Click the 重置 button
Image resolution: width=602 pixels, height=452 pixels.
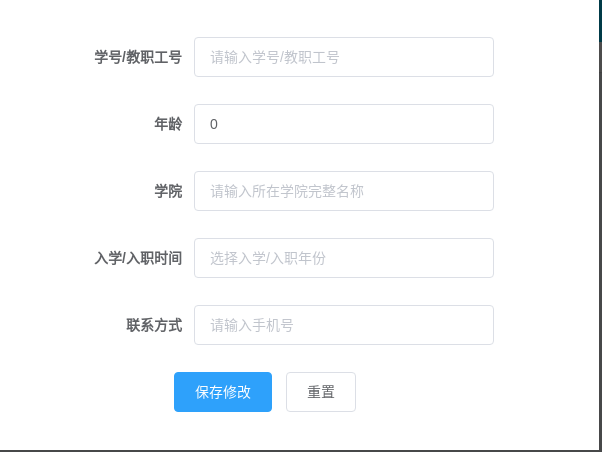(320, 392)
